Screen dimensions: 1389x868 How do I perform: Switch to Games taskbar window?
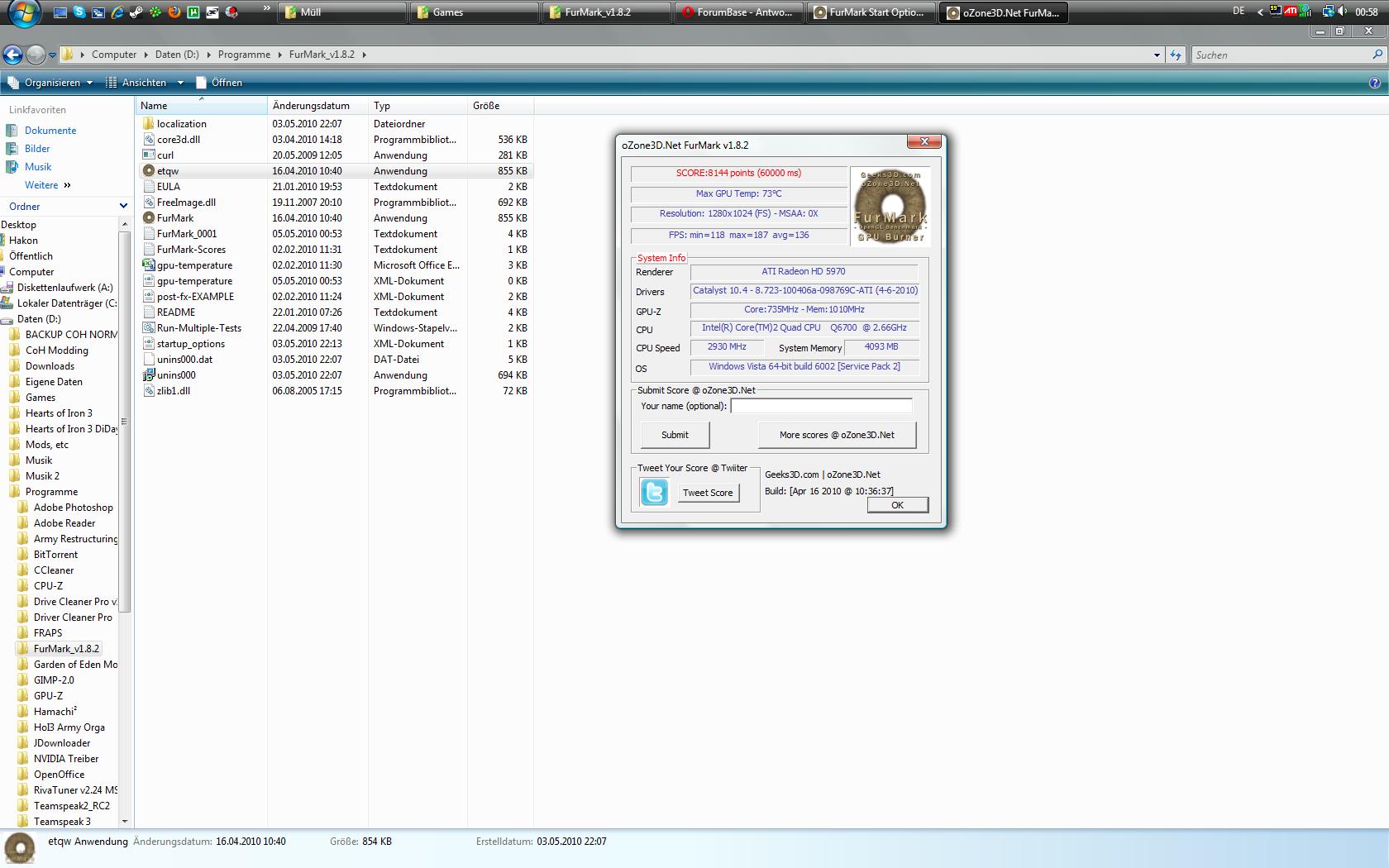[x=475, y=12]
